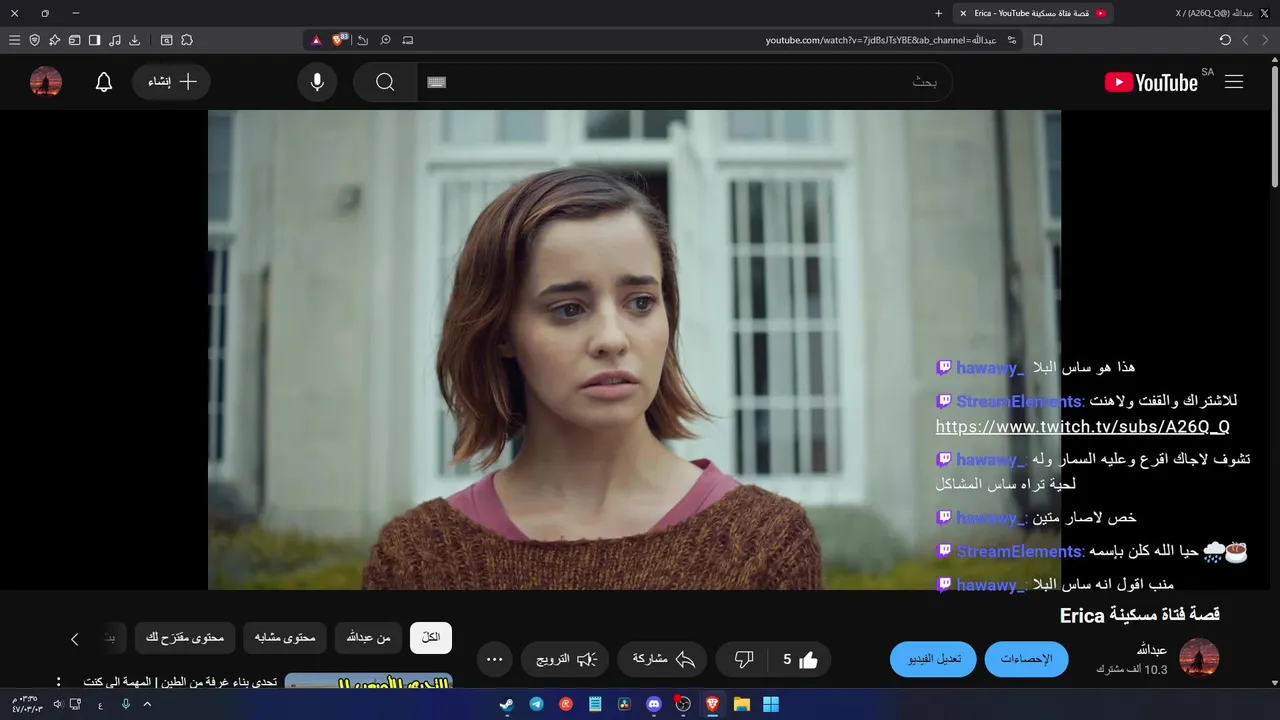The width and height of the screenshot is (1280, 720).
Task: Select the محتوى مشابه filter chip
Action: (285, 638)
